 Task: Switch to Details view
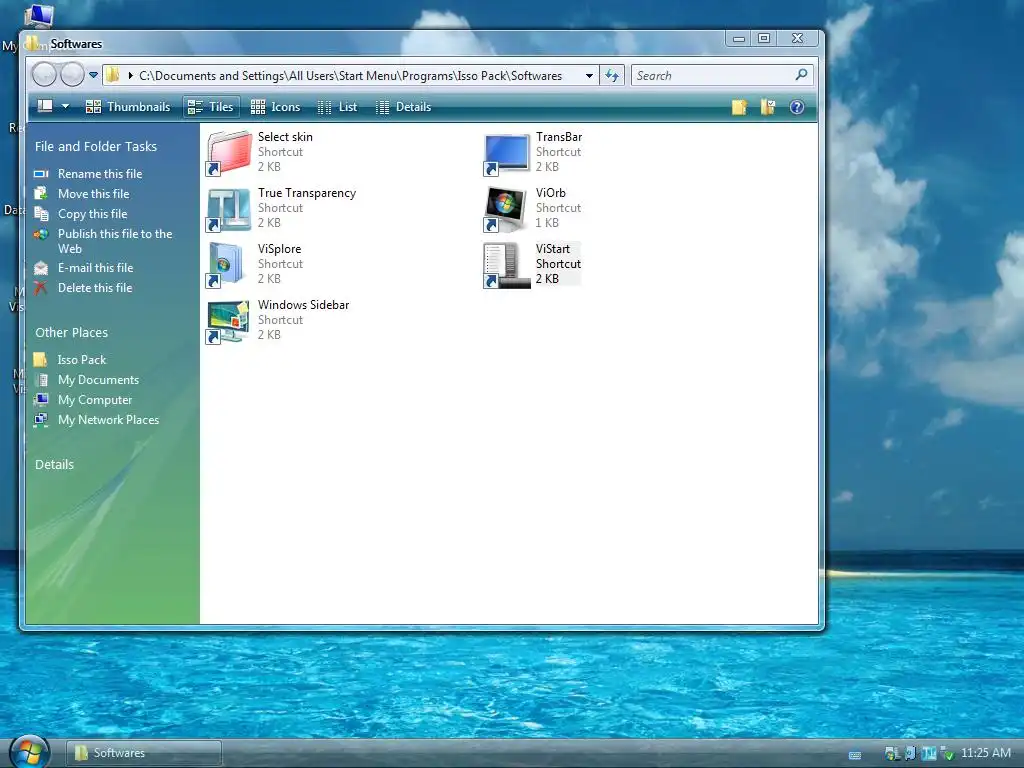tap(404, 106)
